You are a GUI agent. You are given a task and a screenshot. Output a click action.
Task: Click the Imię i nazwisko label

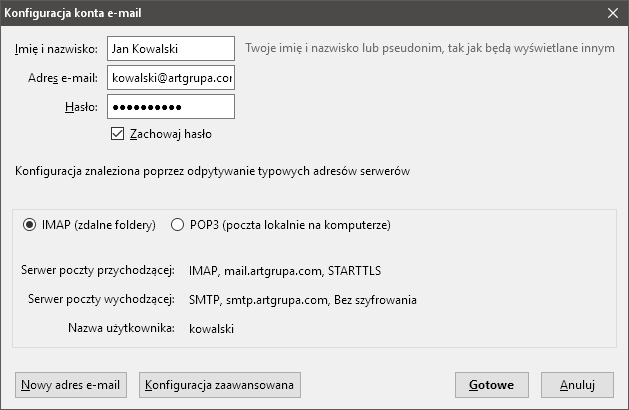click(x=56, y=49)
